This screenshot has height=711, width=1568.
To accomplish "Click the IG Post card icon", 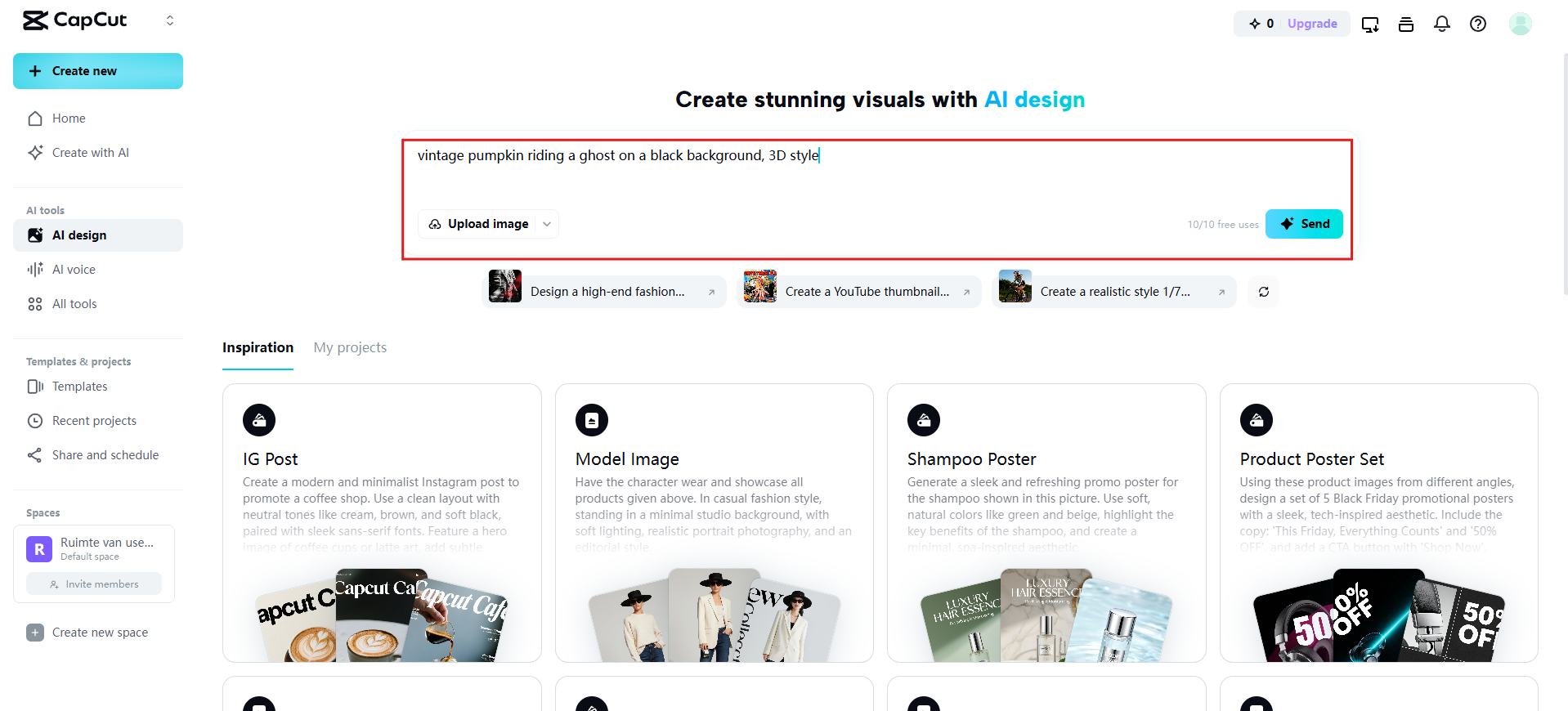I will (x=259, y=420).
